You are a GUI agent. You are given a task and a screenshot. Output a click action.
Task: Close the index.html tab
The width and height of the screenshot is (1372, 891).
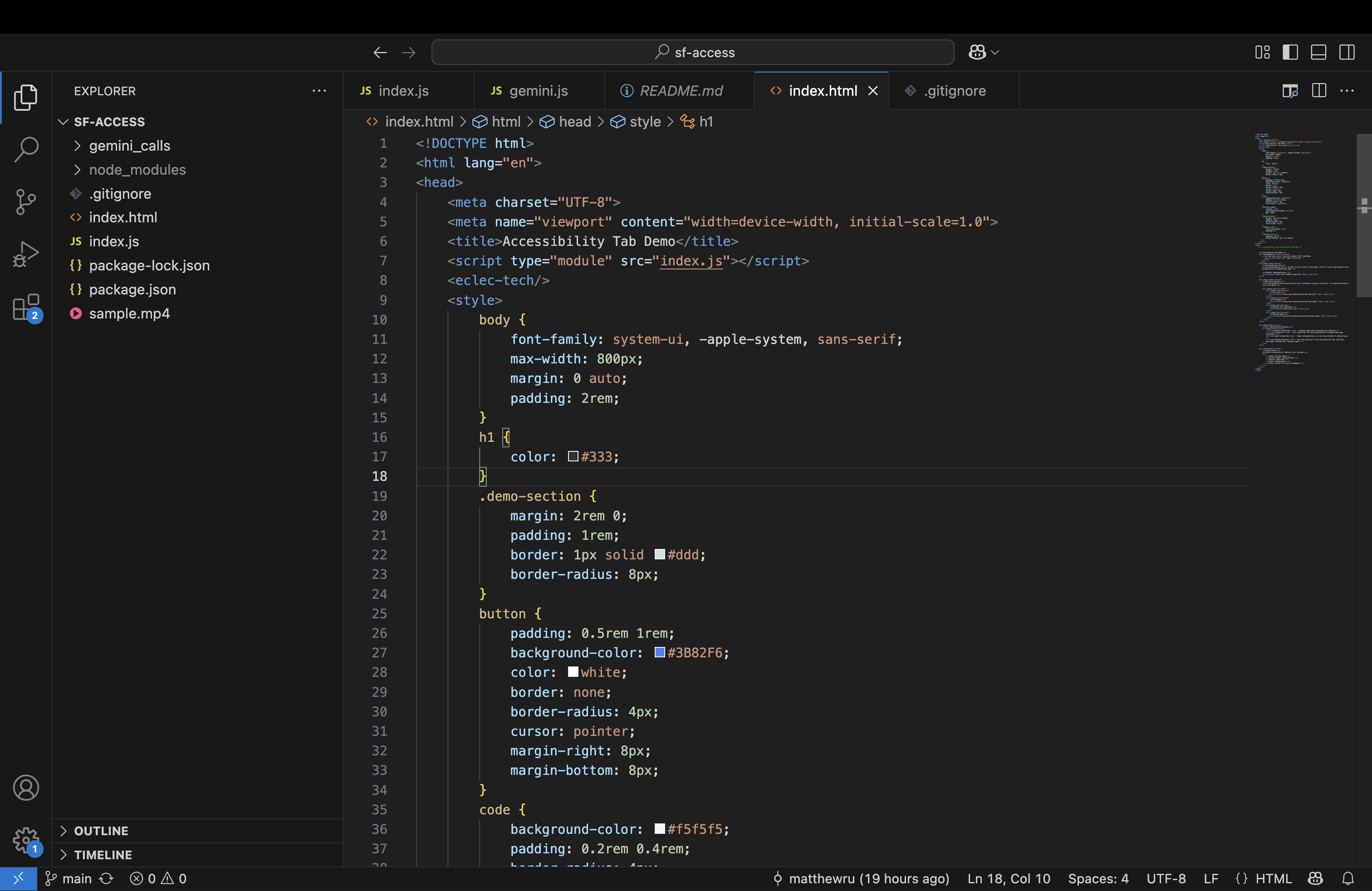(x=873, y=90)
